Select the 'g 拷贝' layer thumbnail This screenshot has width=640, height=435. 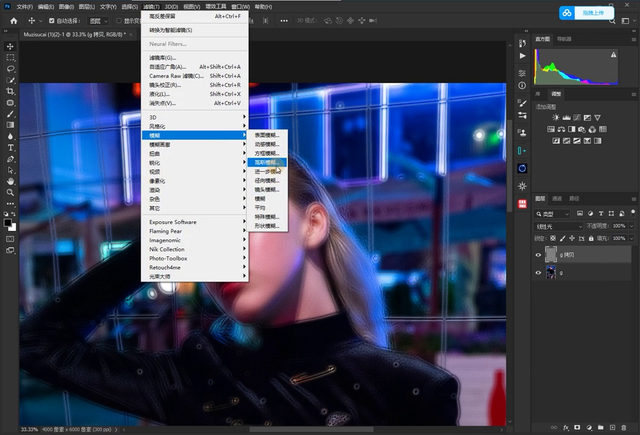point(552,255)
